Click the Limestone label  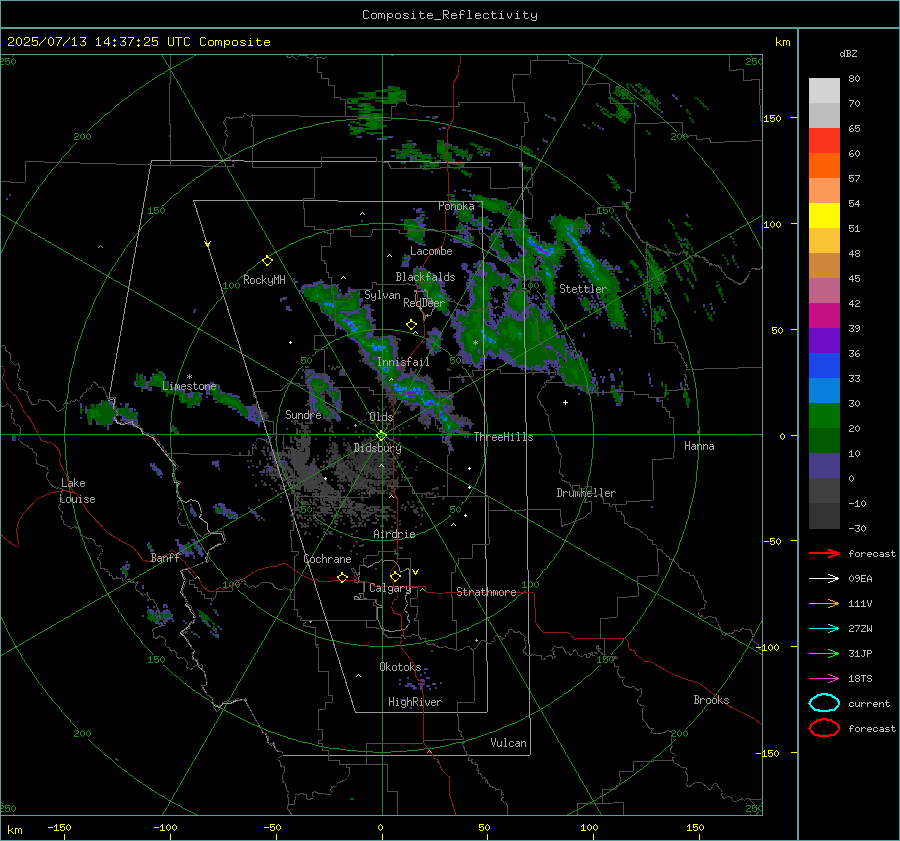click(x=189, y=386)
